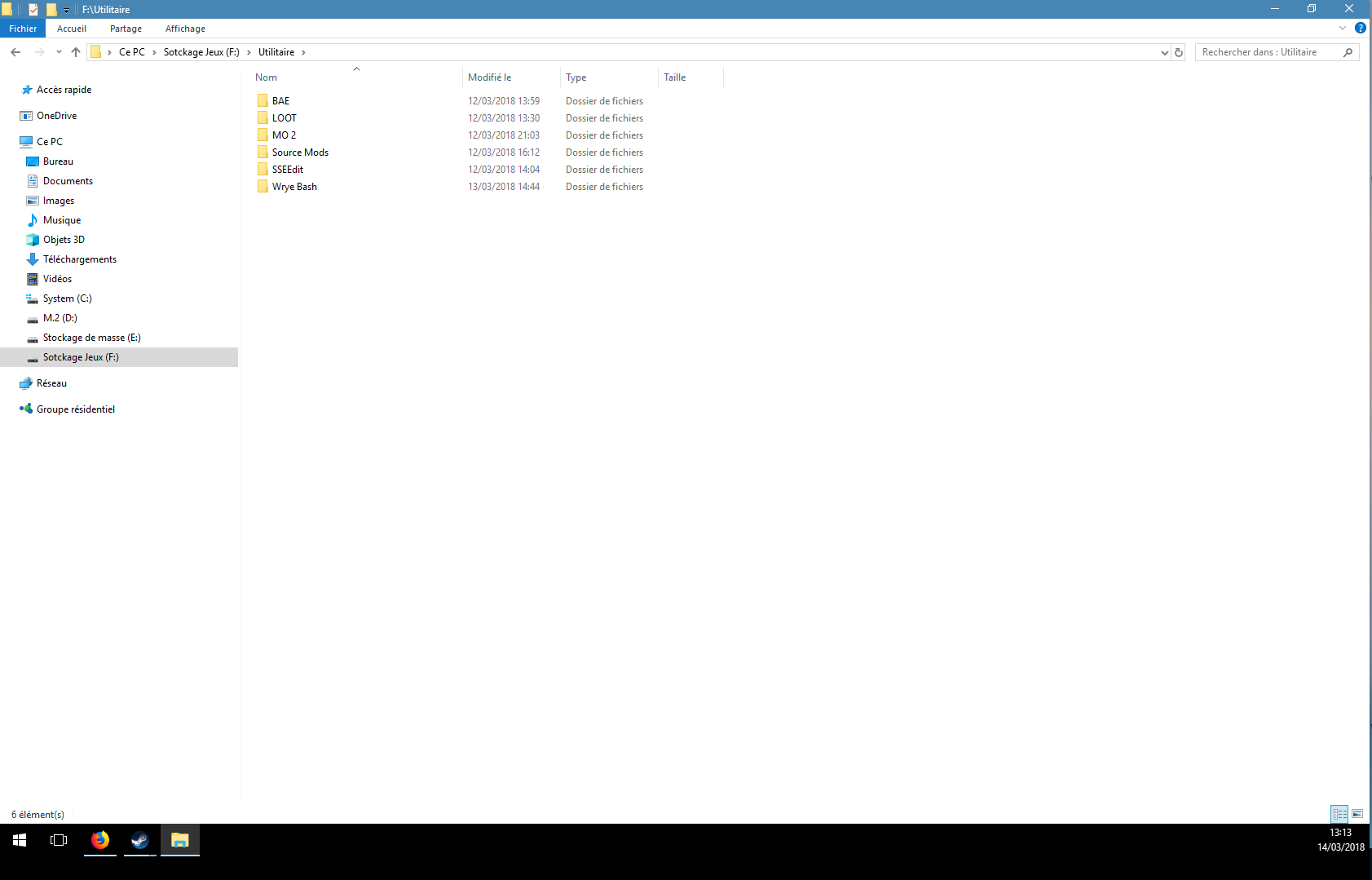Screen dimensions: 1372x880
Task: Refresh the Utilitaire folder view
Action: point(1178,52)
